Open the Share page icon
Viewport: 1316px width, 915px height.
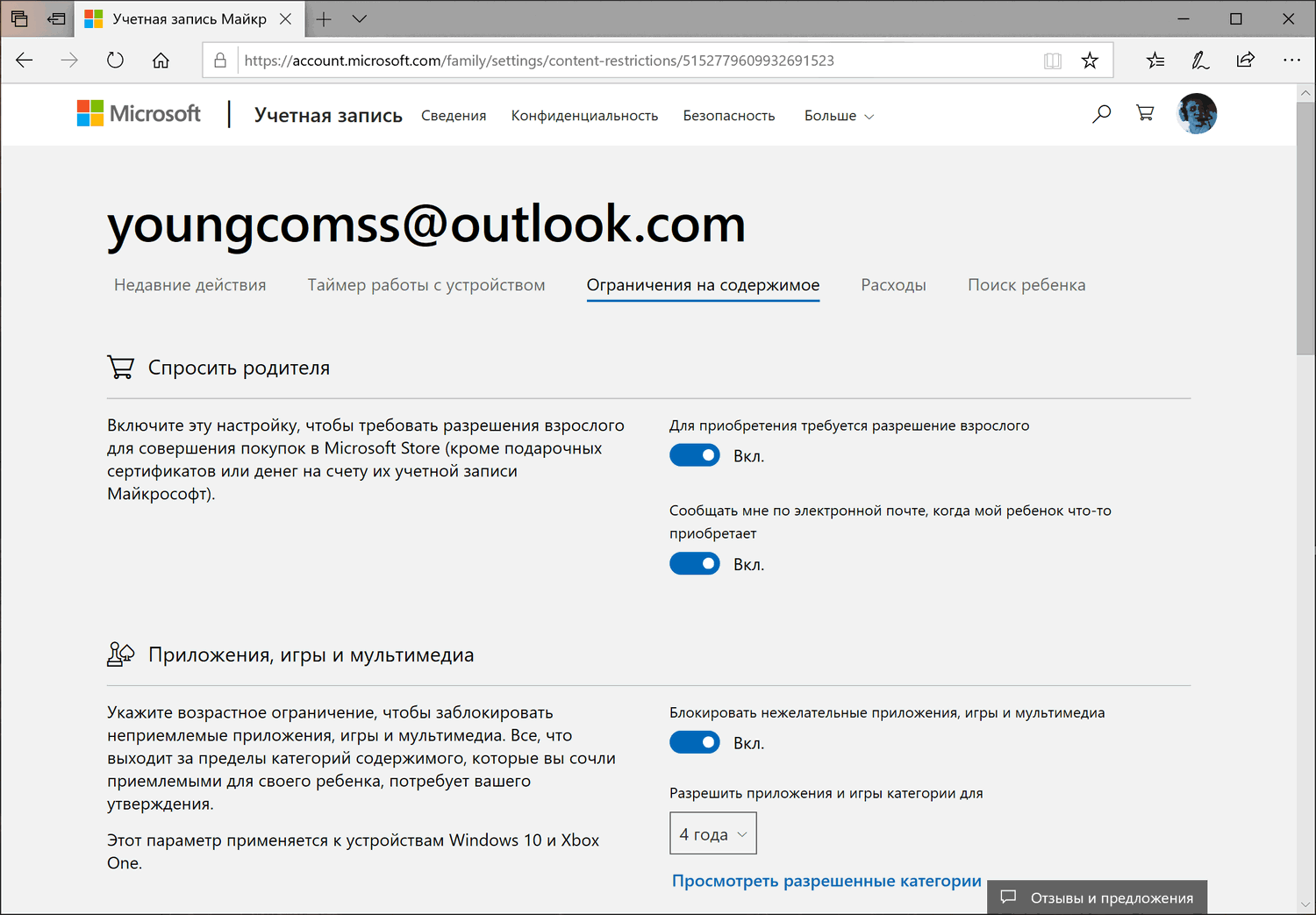click(x=1246, y=61)
